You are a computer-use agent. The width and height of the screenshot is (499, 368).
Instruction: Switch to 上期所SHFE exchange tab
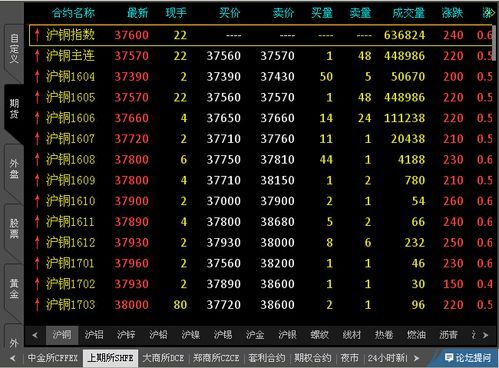click(111, 358)
